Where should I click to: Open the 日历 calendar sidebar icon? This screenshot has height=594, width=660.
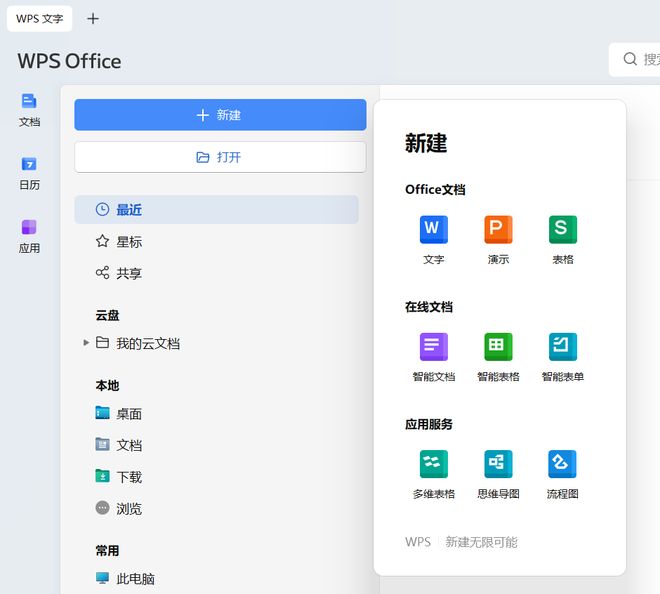click(29, 173)
